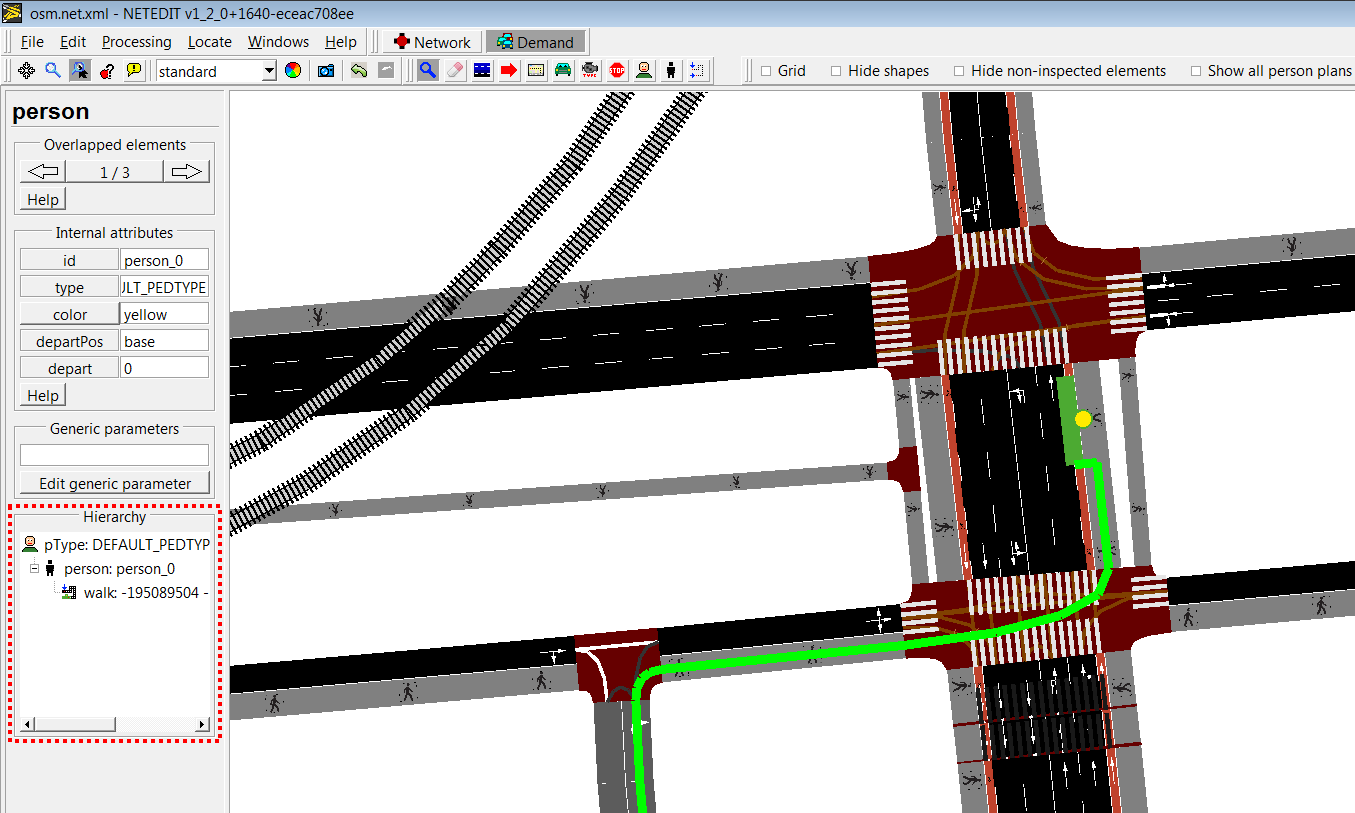Switch to Network mode

pos(431,42)
